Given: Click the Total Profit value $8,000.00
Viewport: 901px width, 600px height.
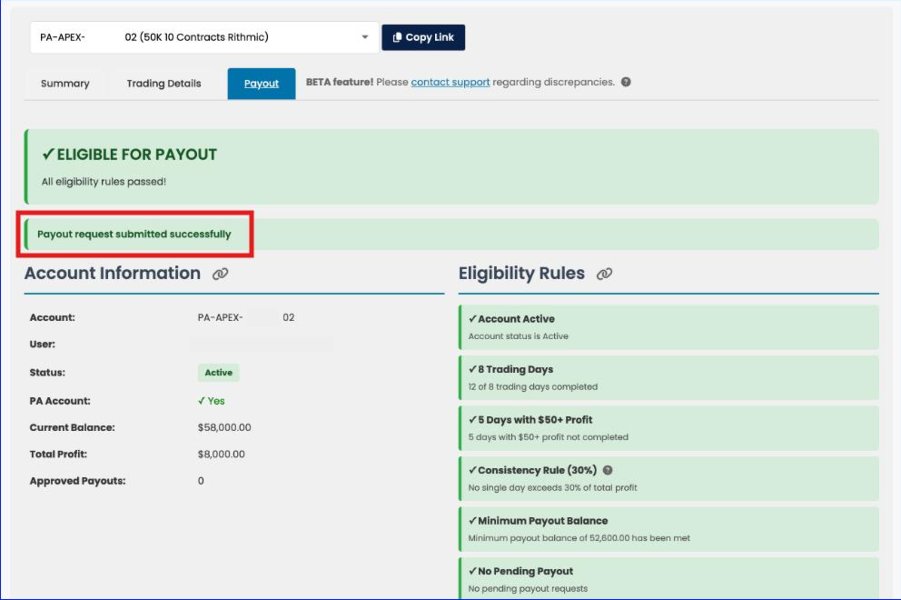Looking at the screenshot, I should click(x=221, y=454).
